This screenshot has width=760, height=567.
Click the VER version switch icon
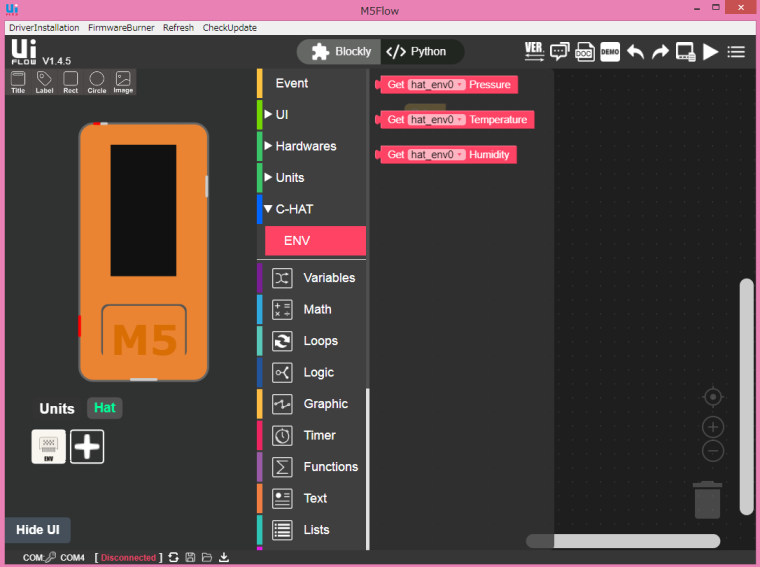click(x=534, y=51)
